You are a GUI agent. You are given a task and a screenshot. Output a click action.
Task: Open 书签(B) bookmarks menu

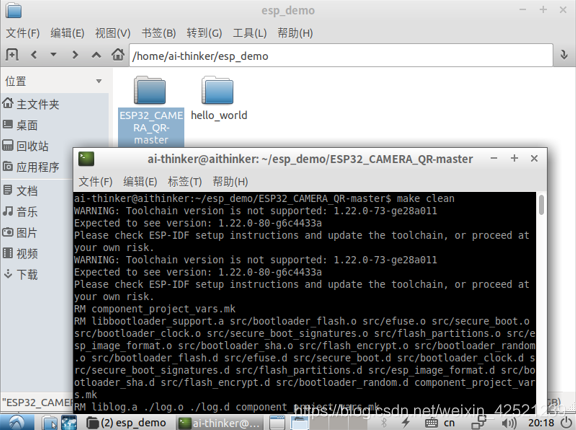pyautogui.click(x=159, y=33)
